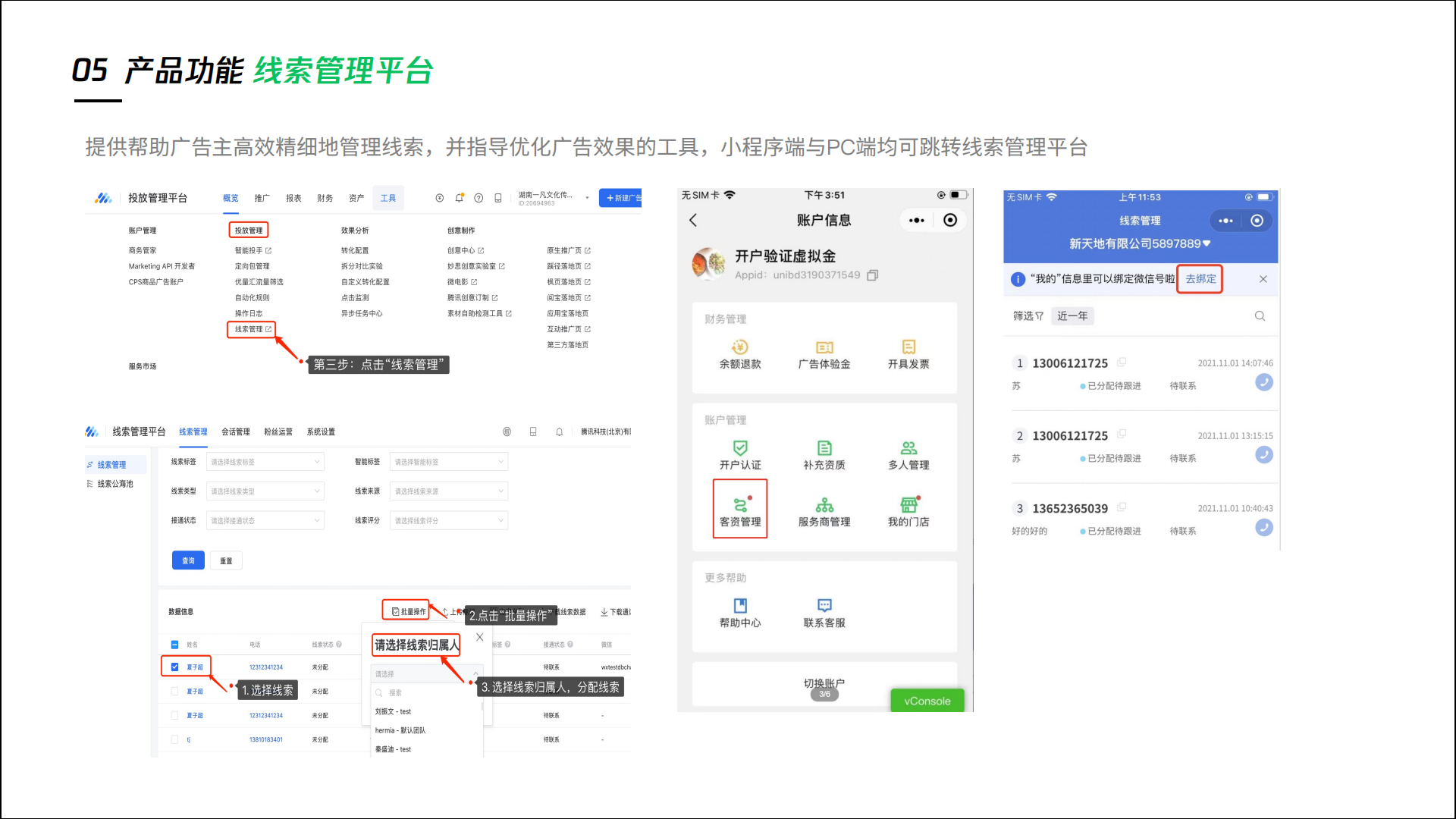Switch to 粉丝运营 tab

(x=278, y=431)
